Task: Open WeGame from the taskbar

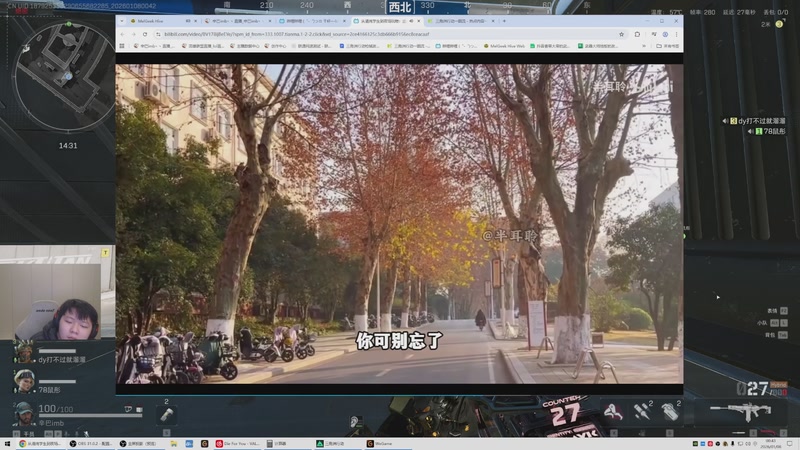Action: (388, 444)
